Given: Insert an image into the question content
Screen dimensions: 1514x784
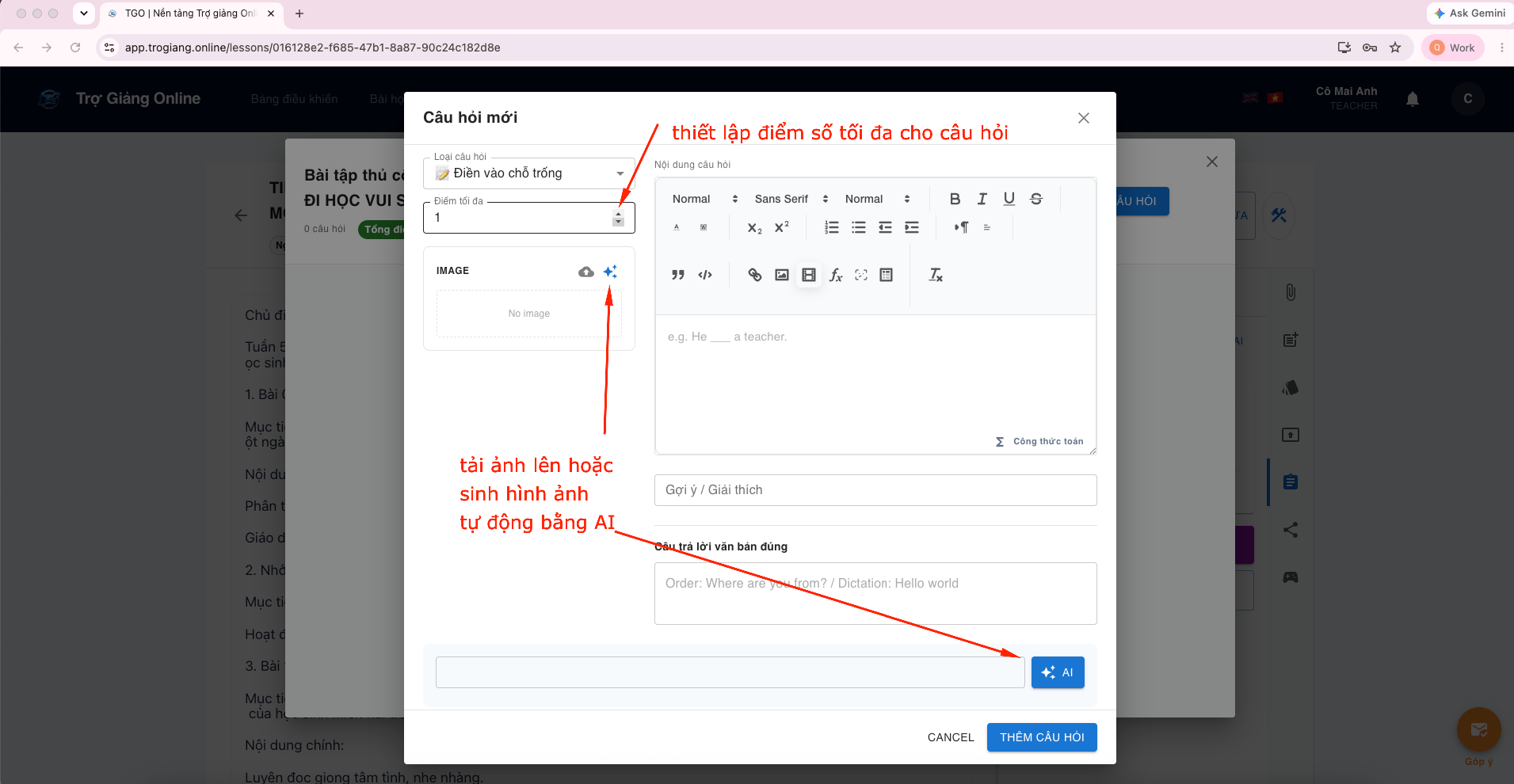Looking at the screenshot, I should tap(782, 275).
